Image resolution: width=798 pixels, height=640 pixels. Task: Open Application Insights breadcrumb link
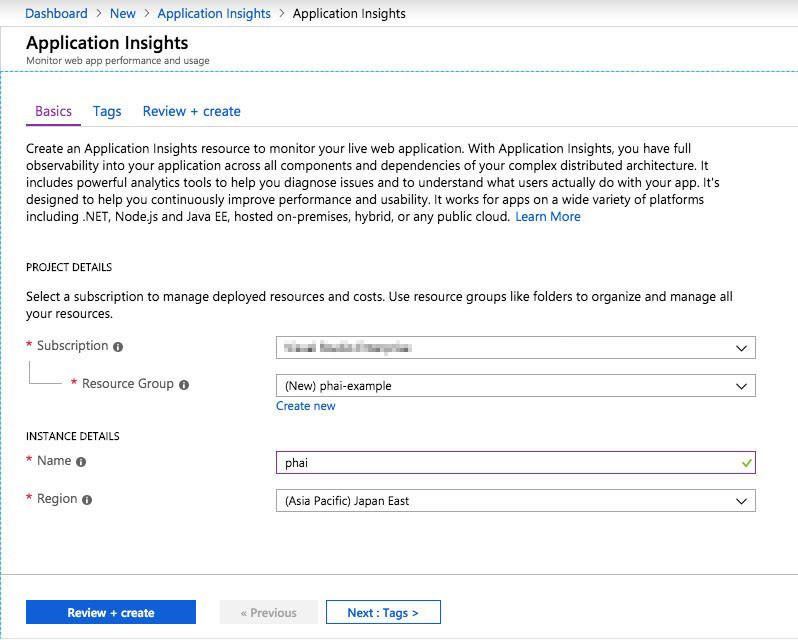[x=214, y=14]
